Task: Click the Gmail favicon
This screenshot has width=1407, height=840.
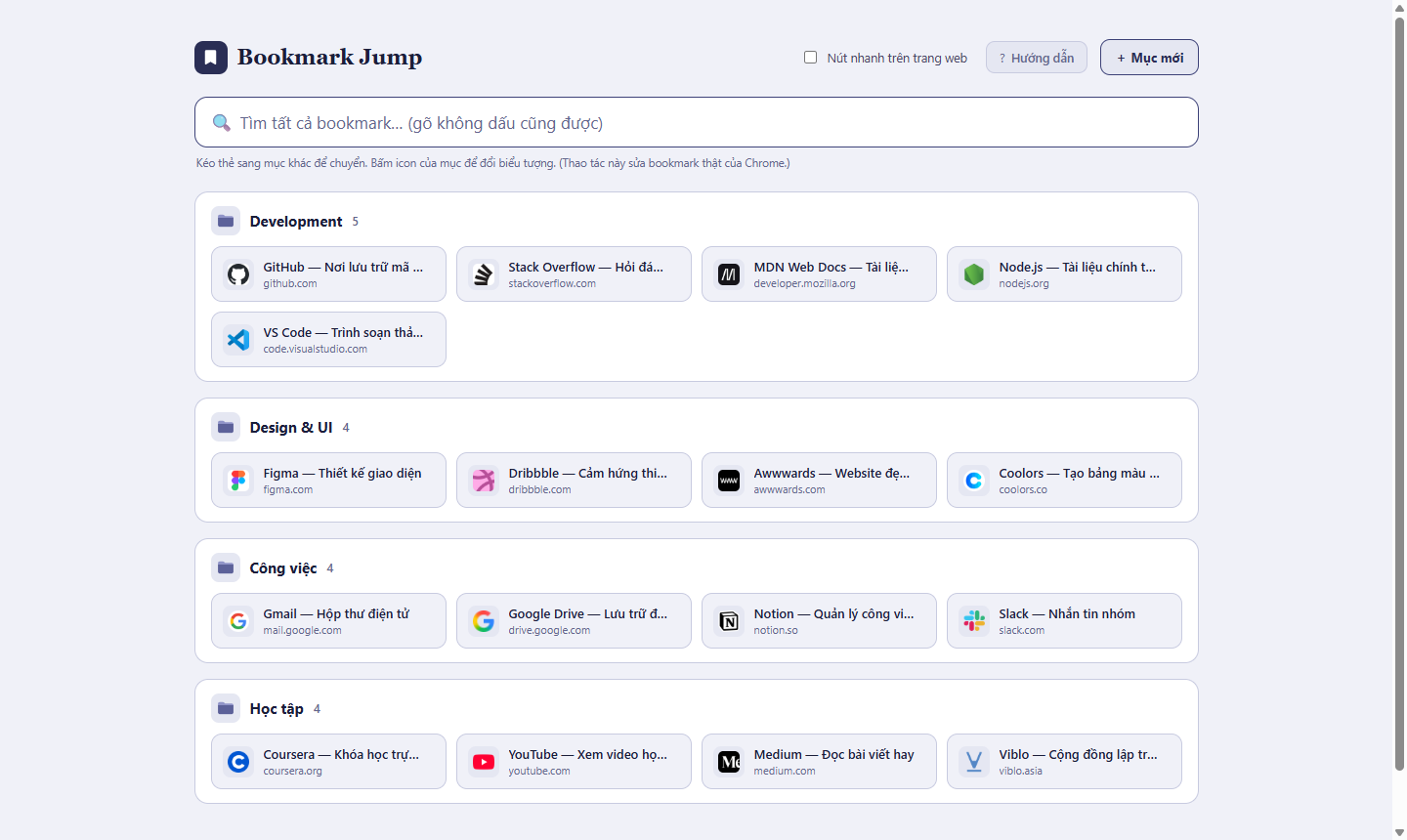Action: (x=238, y=621)
